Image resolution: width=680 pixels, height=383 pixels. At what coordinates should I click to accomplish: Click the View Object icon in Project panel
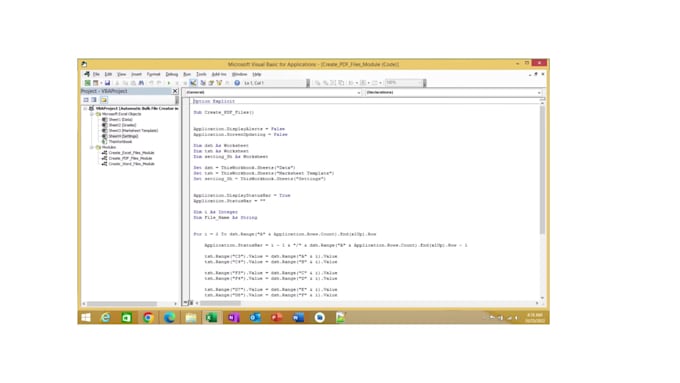tap(94, 100)
